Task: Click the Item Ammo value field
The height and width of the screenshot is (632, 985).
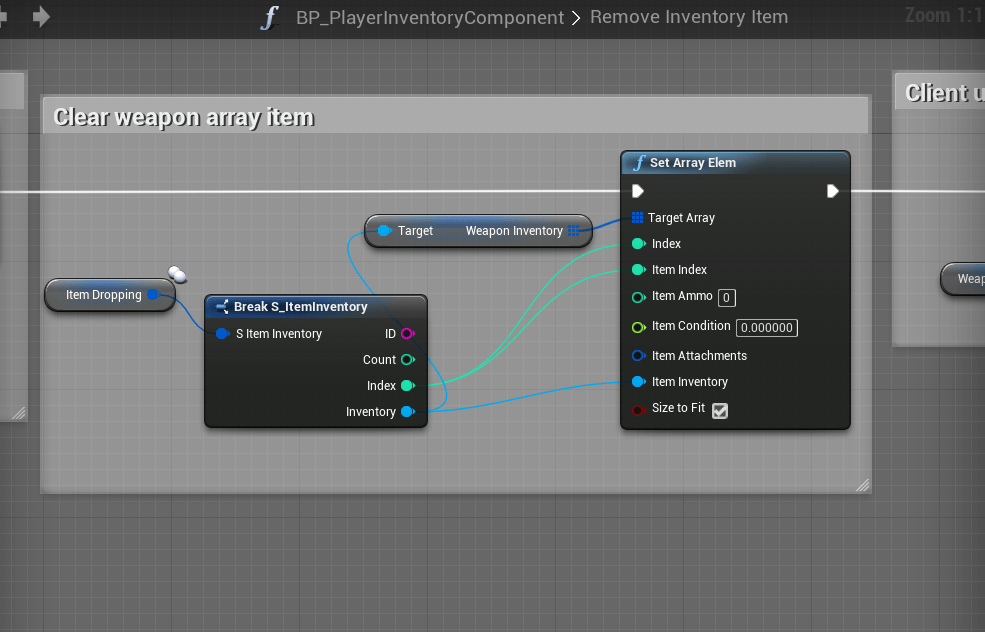Action: (727, 297)
